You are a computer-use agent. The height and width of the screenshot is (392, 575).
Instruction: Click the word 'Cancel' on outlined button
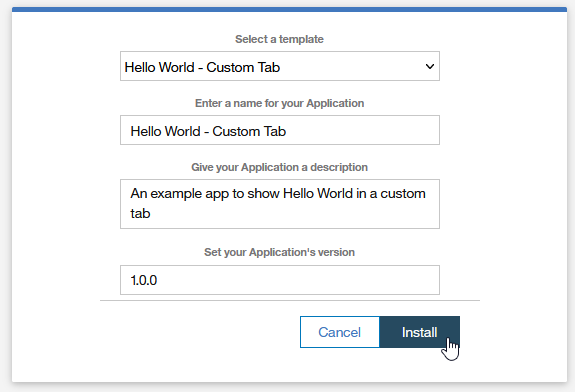(340, 332)
